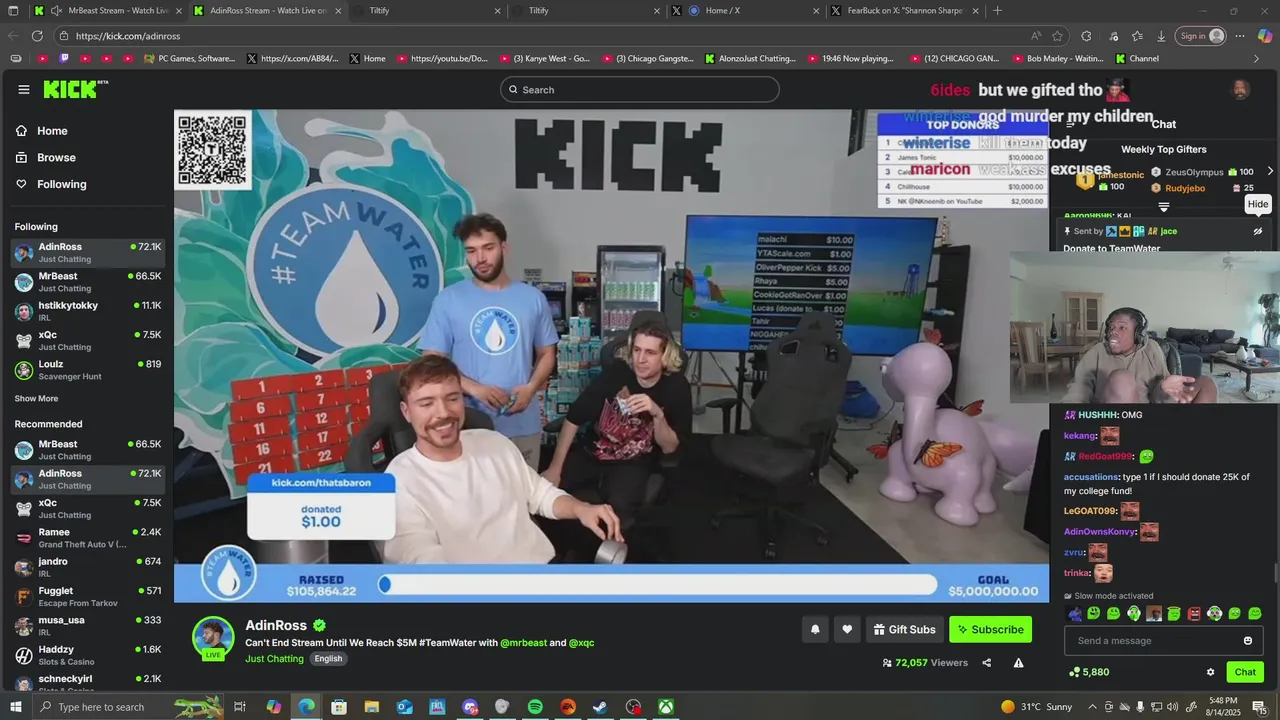
Task: Click the Just Chatting category link under AdinRoss
Action: point(274,659)
